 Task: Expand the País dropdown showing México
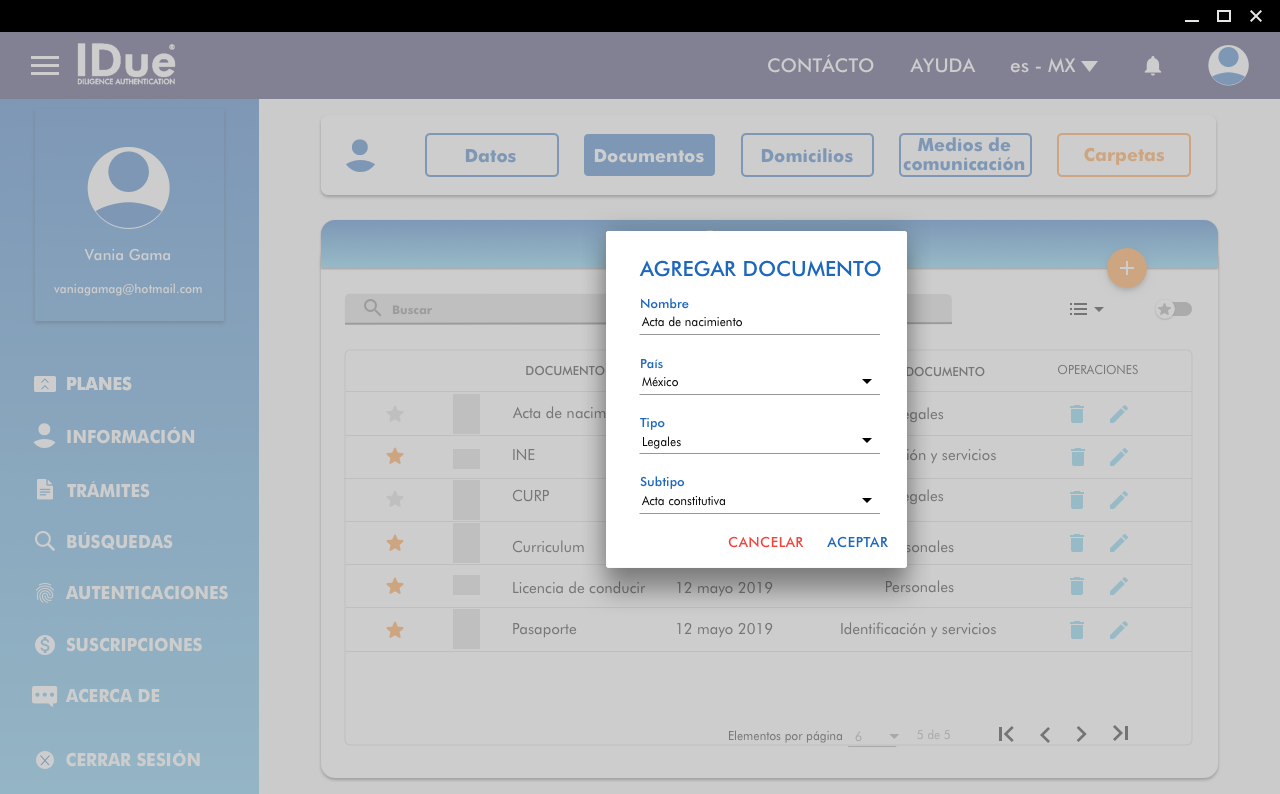759,382
